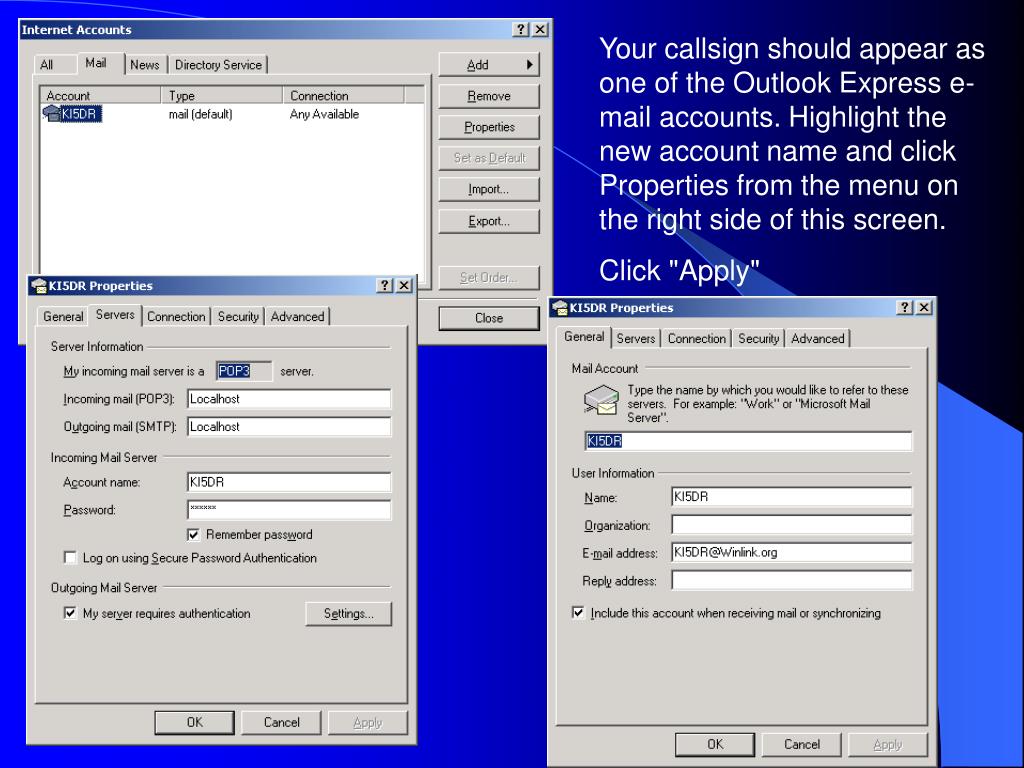Click help question mark in right KI5DR Properties dialog
Screen dimensions: 1024x768
point(906,308)
